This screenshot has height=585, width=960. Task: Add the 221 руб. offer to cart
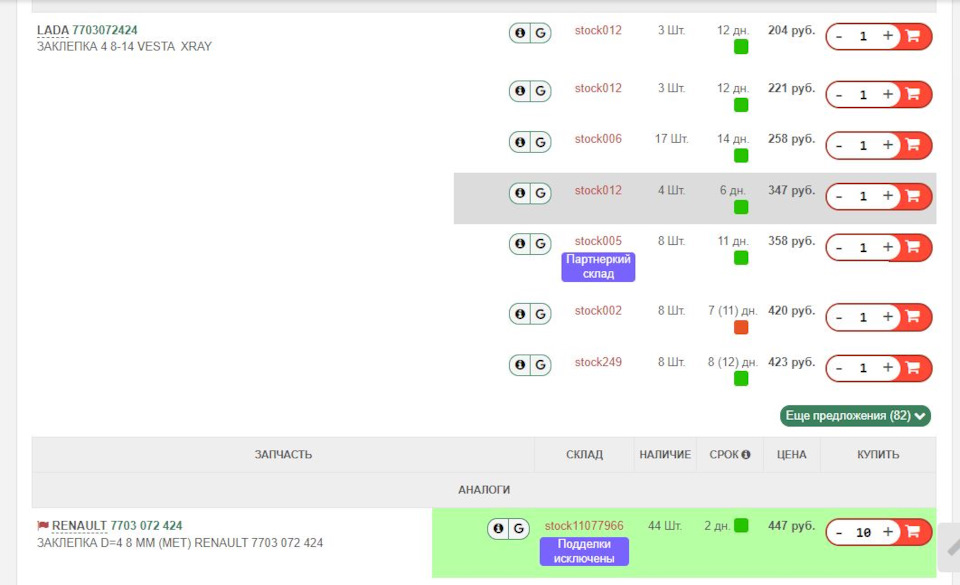click(913, 94)
